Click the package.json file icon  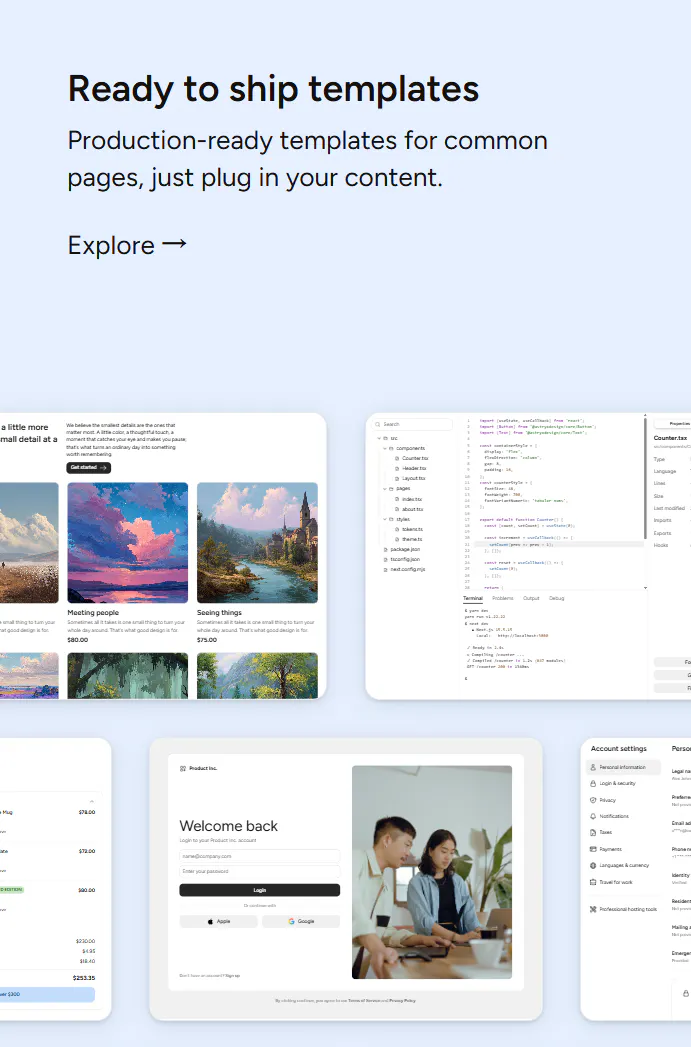coord(386,549)
